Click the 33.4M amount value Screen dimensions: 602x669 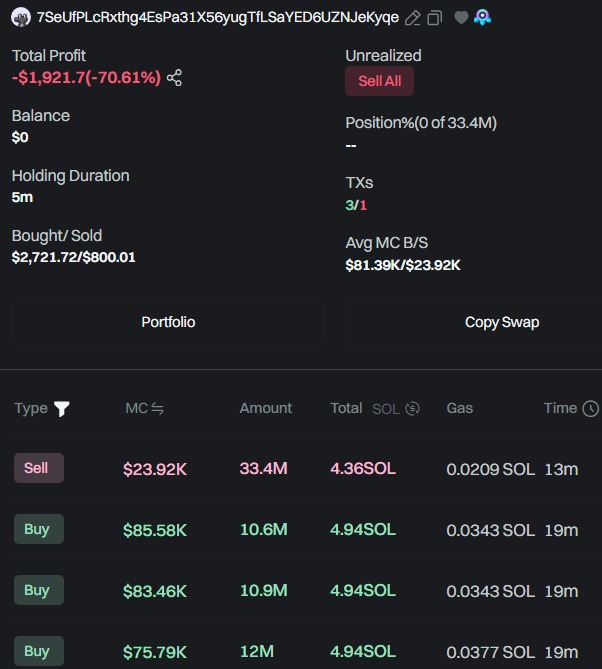pos(264,468)
